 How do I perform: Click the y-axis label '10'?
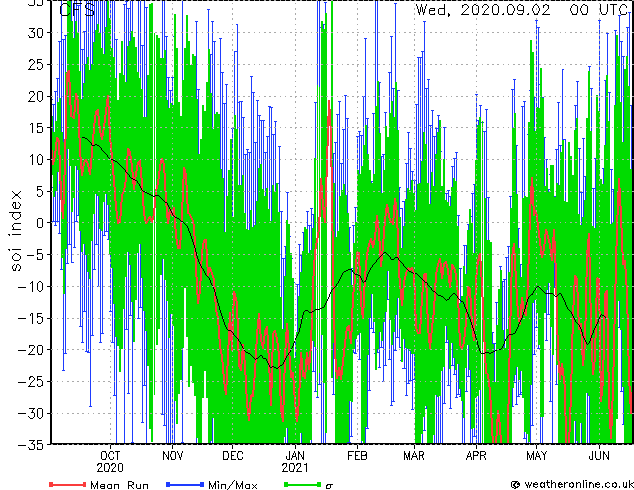pyautogui.click(x=36, y=159)
